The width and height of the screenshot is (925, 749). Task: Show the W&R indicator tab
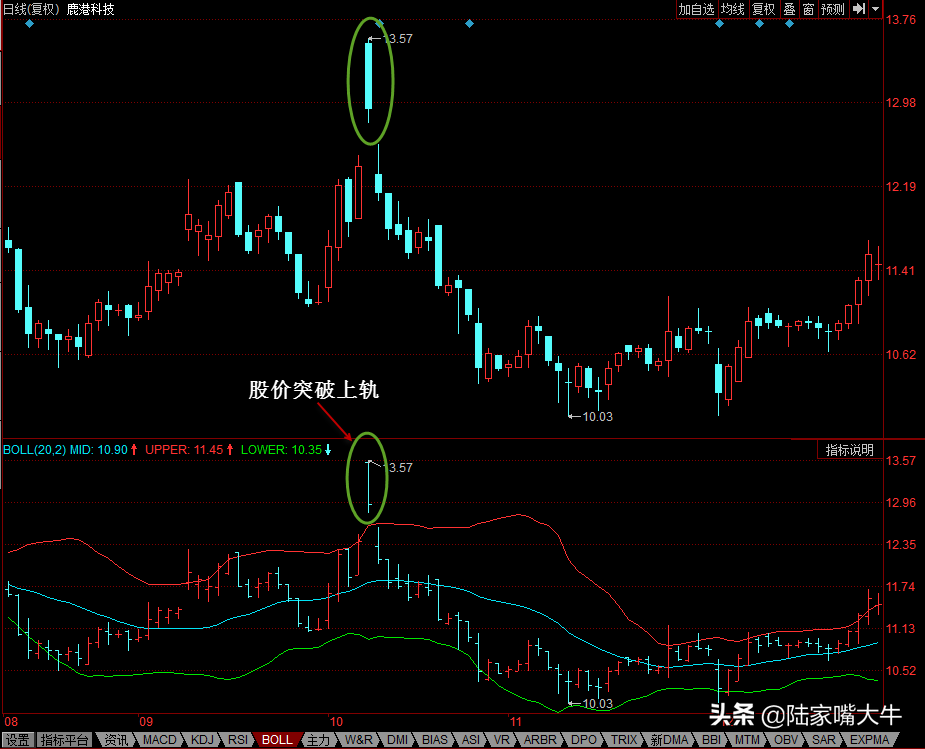359,740
